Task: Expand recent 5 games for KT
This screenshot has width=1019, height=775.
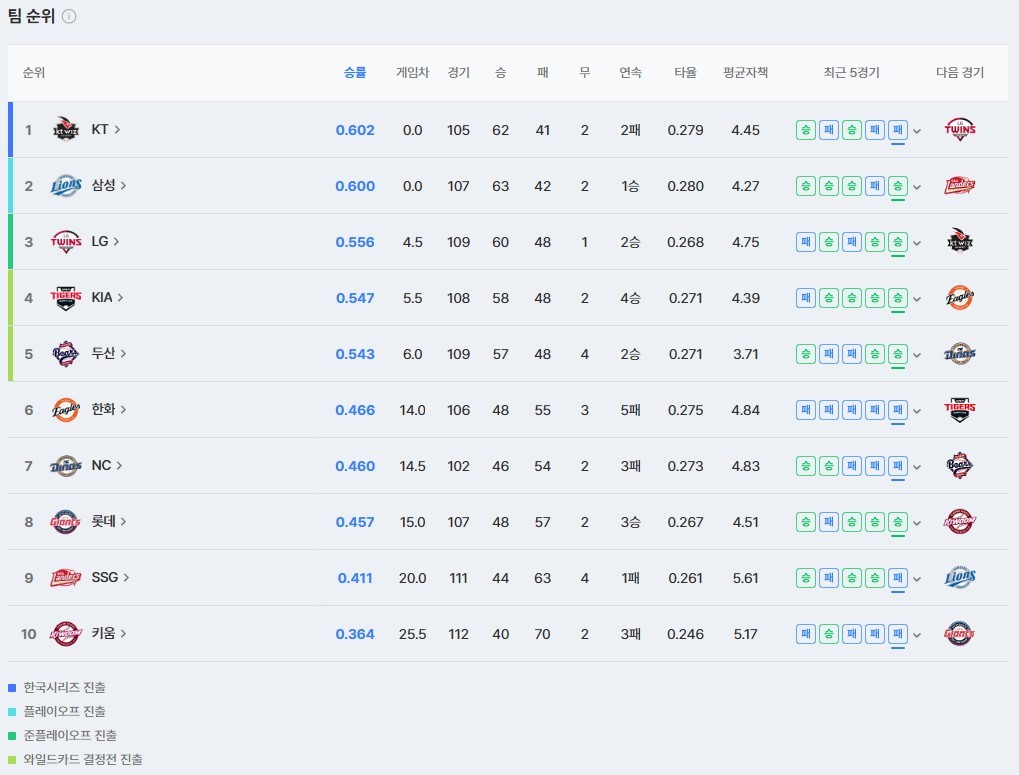Action: [x=917, y=131]
